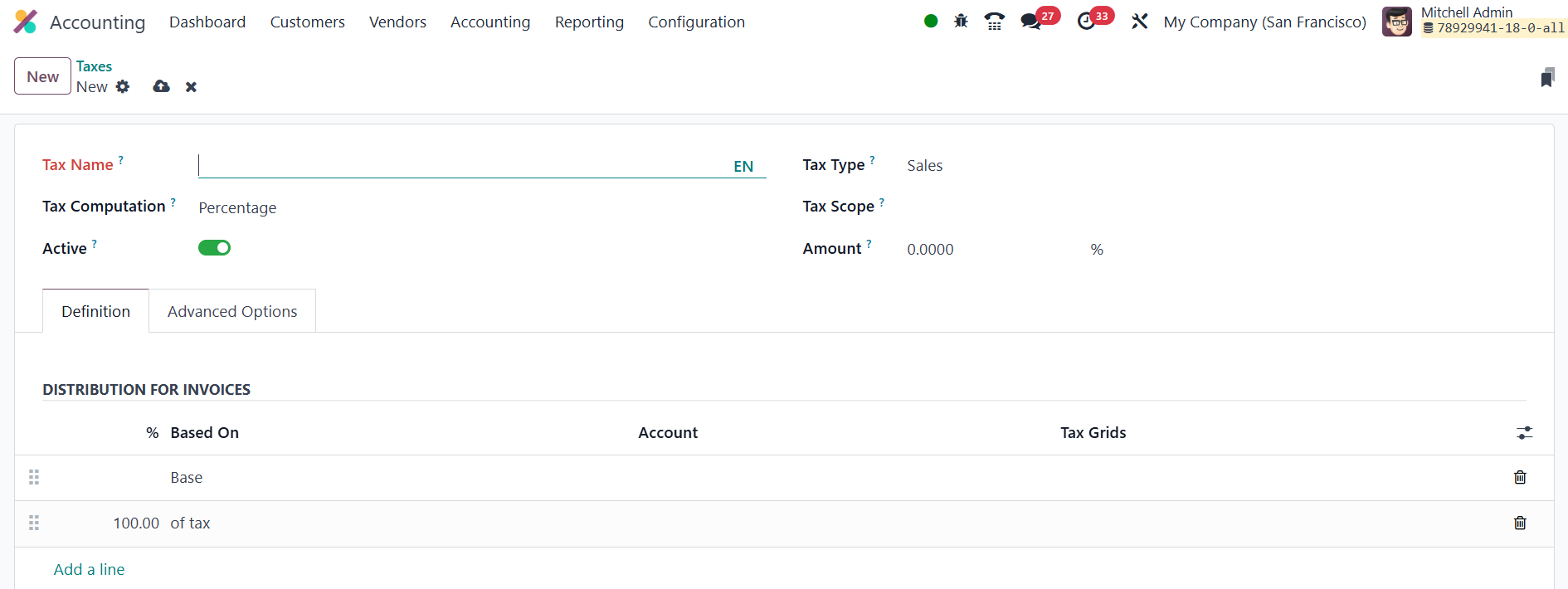
Task: Toggle the Active switch off
Action: tap(214, 248)
